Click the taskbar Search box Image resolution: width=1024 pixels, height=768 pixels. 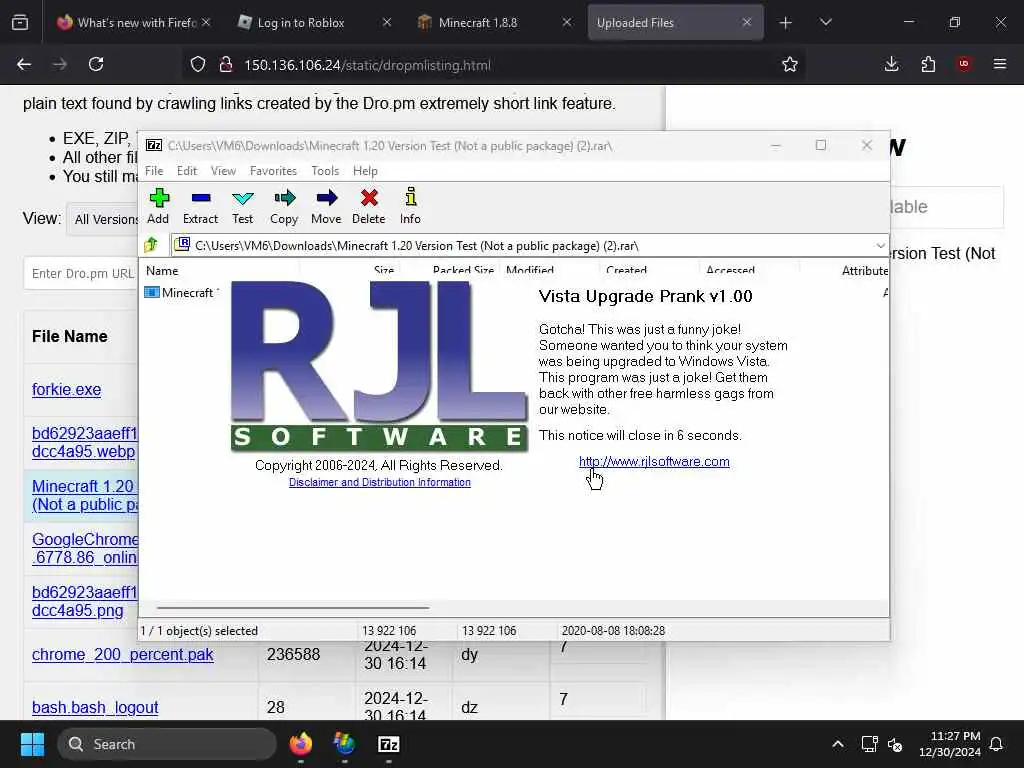tap(167, 744)
